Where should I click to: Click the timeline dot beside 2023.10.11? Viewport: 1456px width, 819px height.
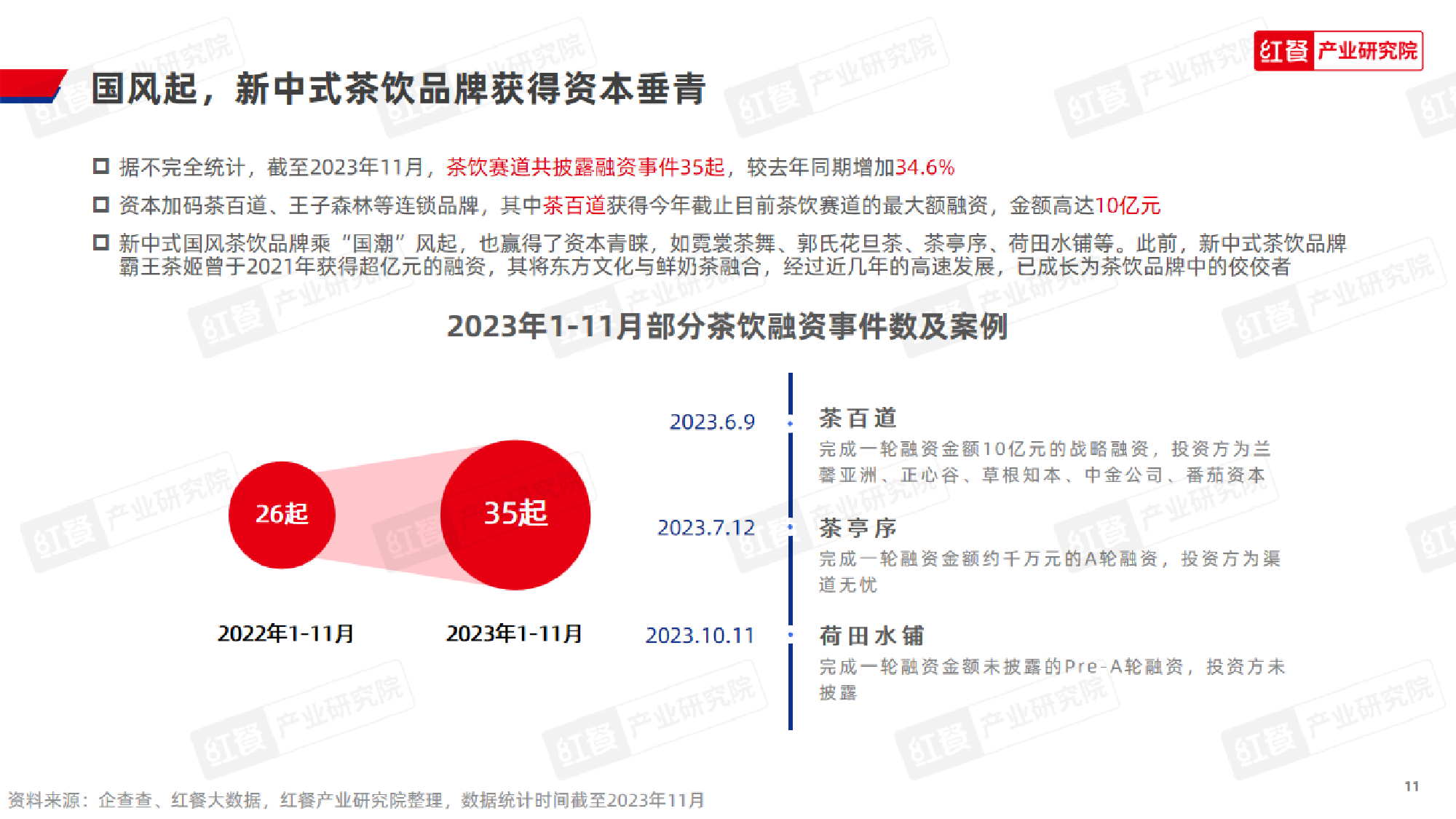[x=791, y=635]
